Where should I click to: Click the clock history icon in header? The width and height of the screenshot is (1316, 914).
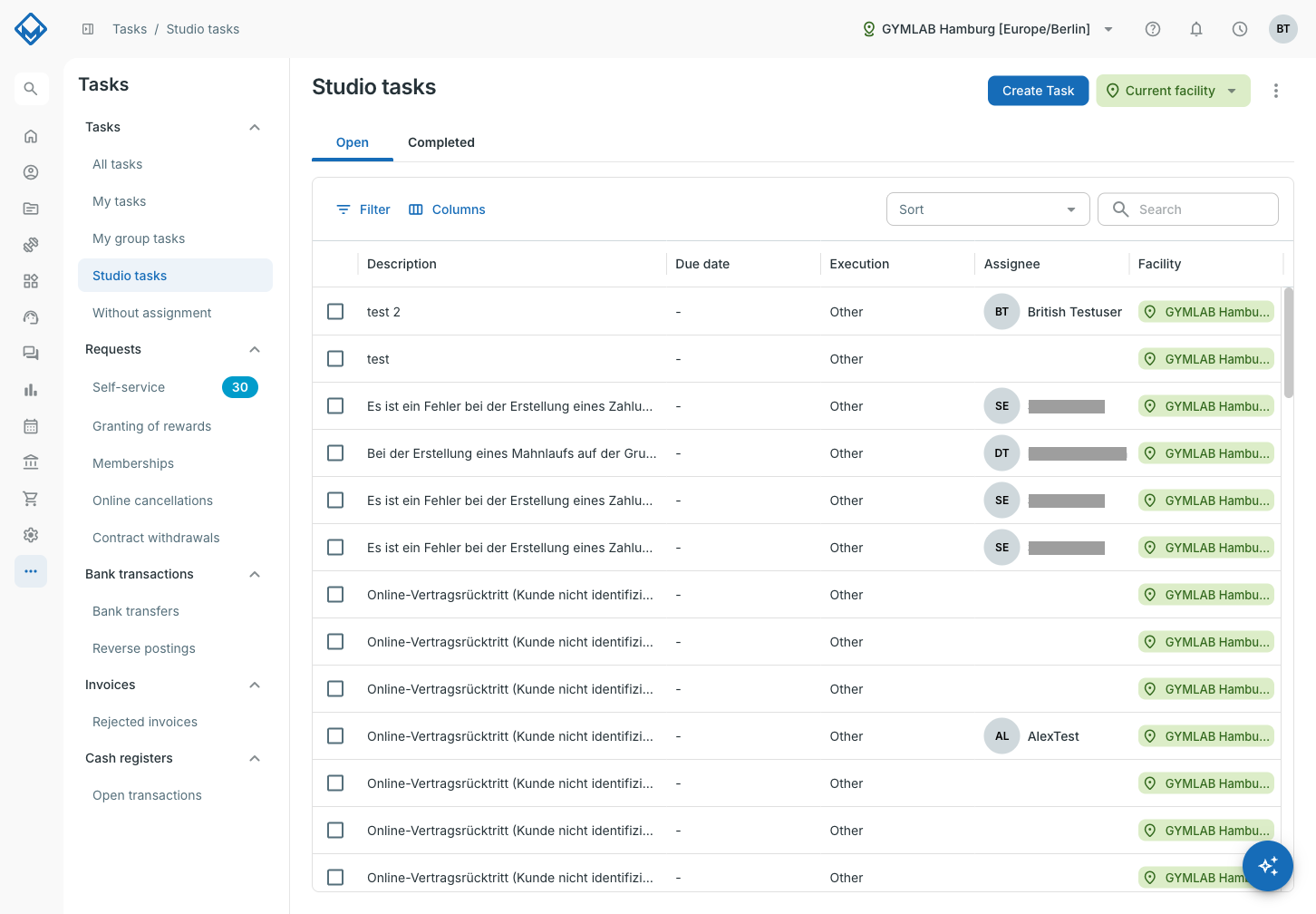click(x=1240, y=29)
